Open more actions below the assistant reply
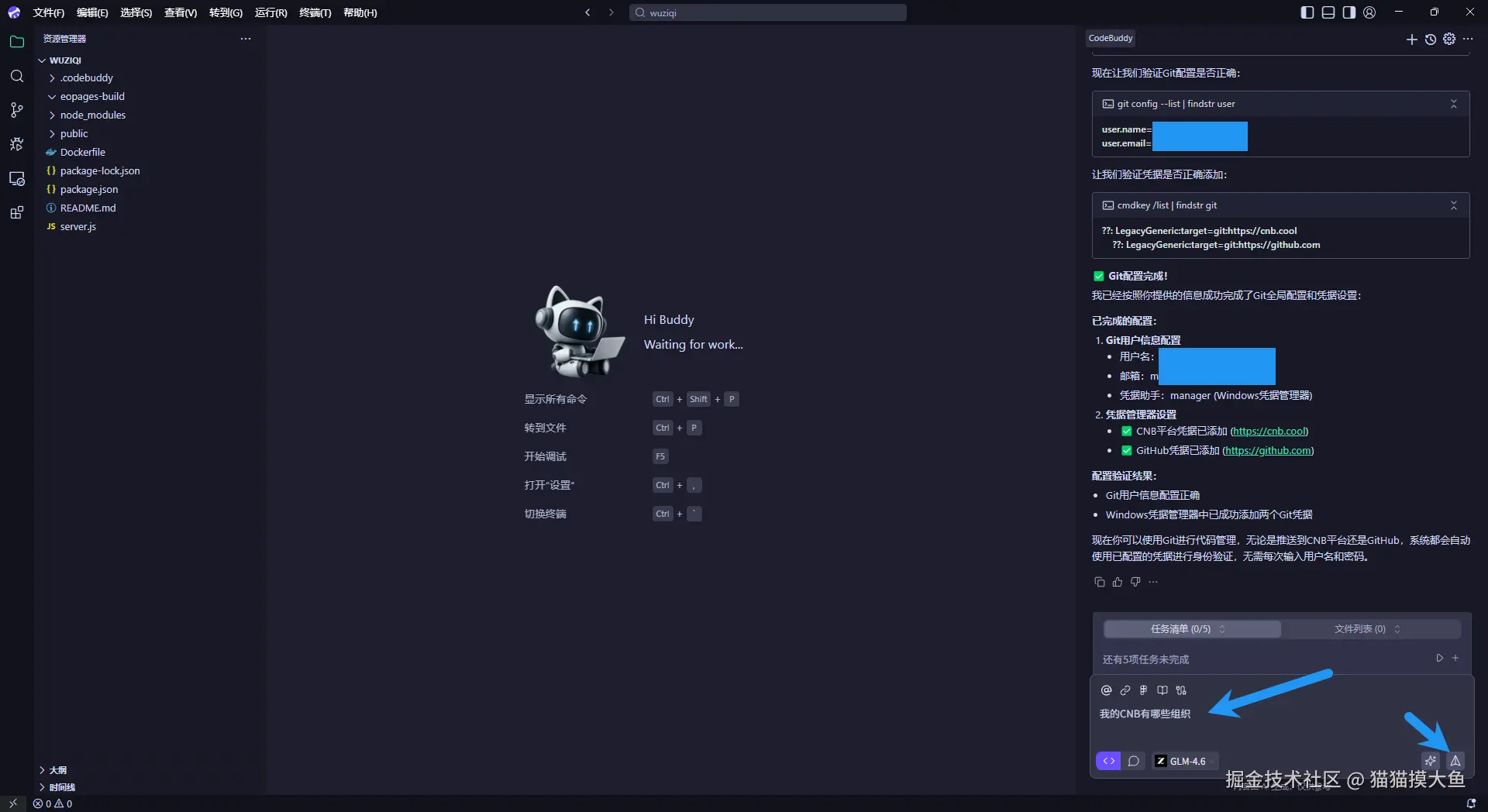The height and width of the screenshot is (812, 1488). (x=1153, y=582)
